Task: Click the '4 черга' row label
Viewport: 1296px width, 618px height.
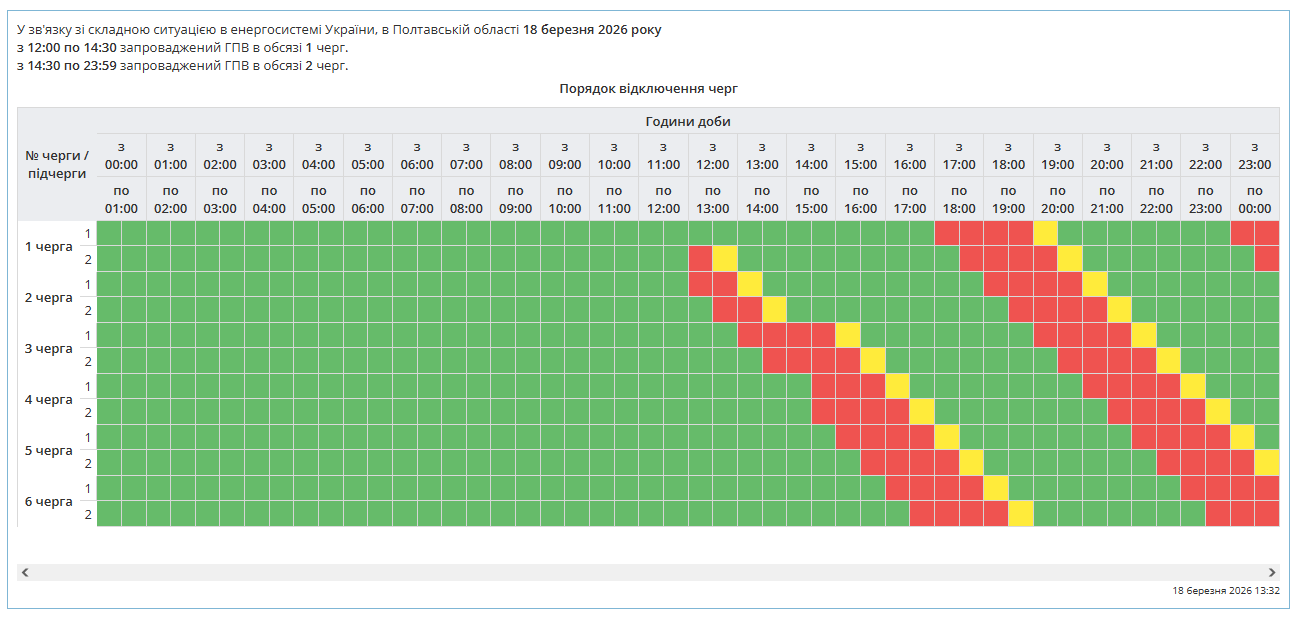Action: pos(49,400)
